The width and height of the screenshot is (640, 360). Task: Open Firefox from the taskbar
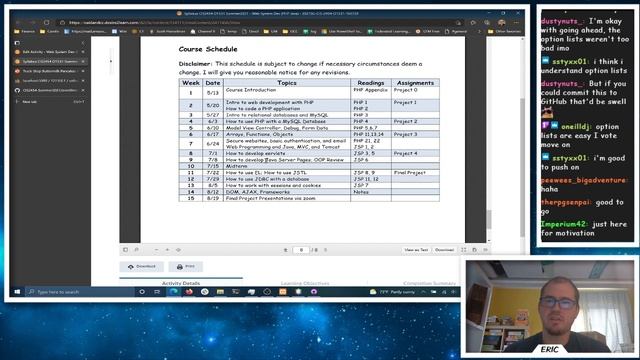(x=189, y=292)
